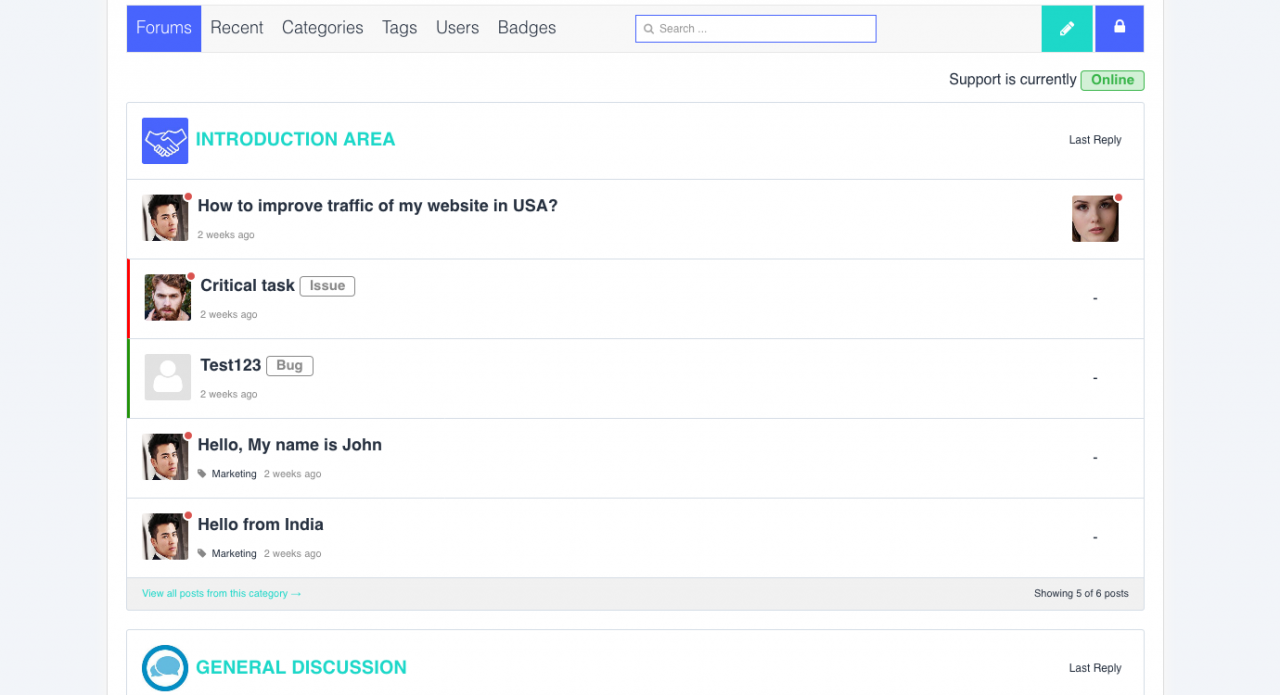Switch to the Recent tab

(x=237, y=28)
